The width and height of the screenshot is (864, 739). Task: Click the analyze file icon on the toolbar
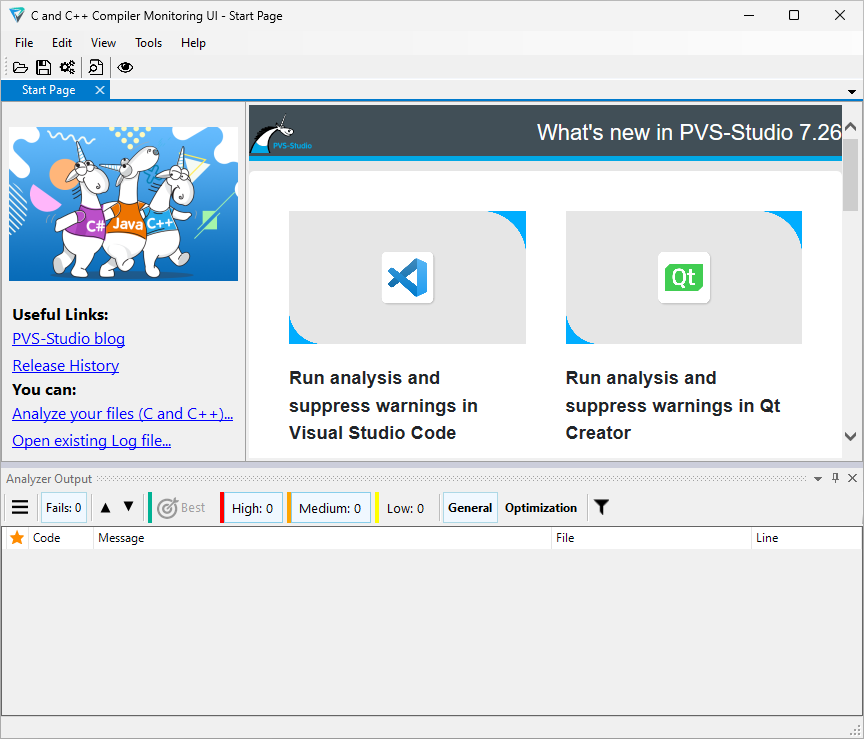tap(95, 67)
